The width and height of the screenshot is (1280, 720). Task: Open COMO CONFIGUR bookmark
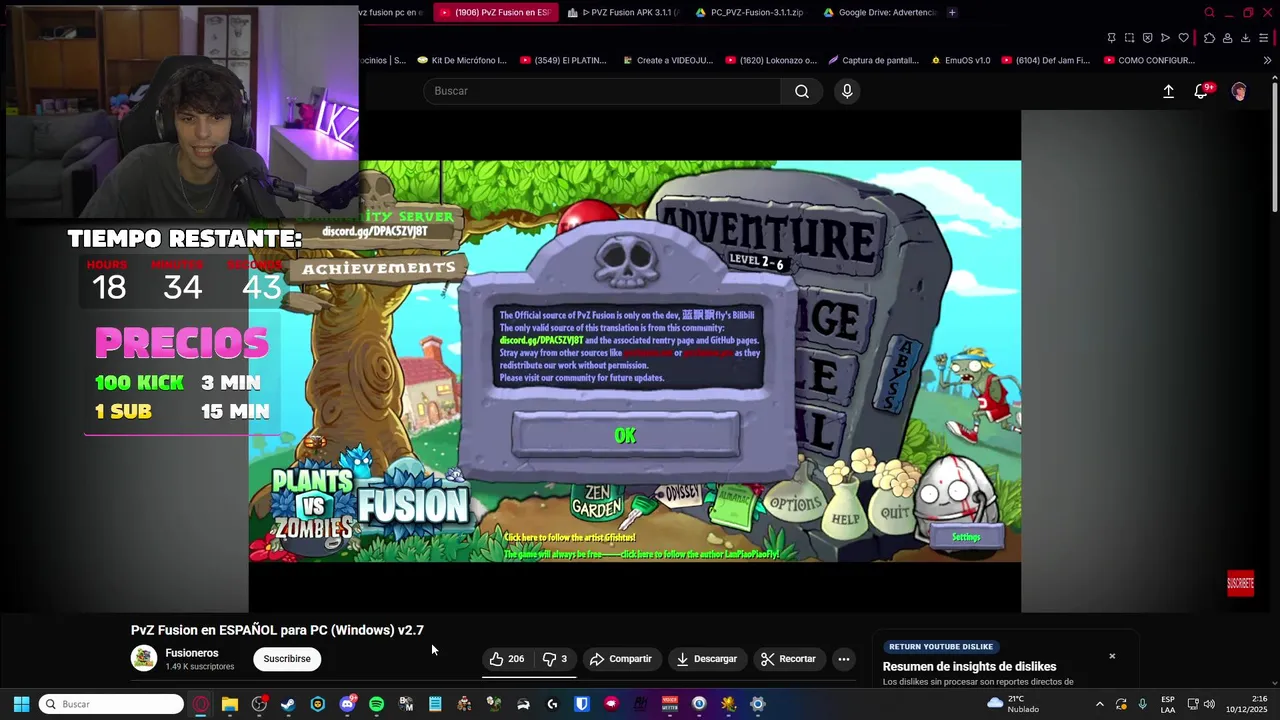pos(1150,60)
